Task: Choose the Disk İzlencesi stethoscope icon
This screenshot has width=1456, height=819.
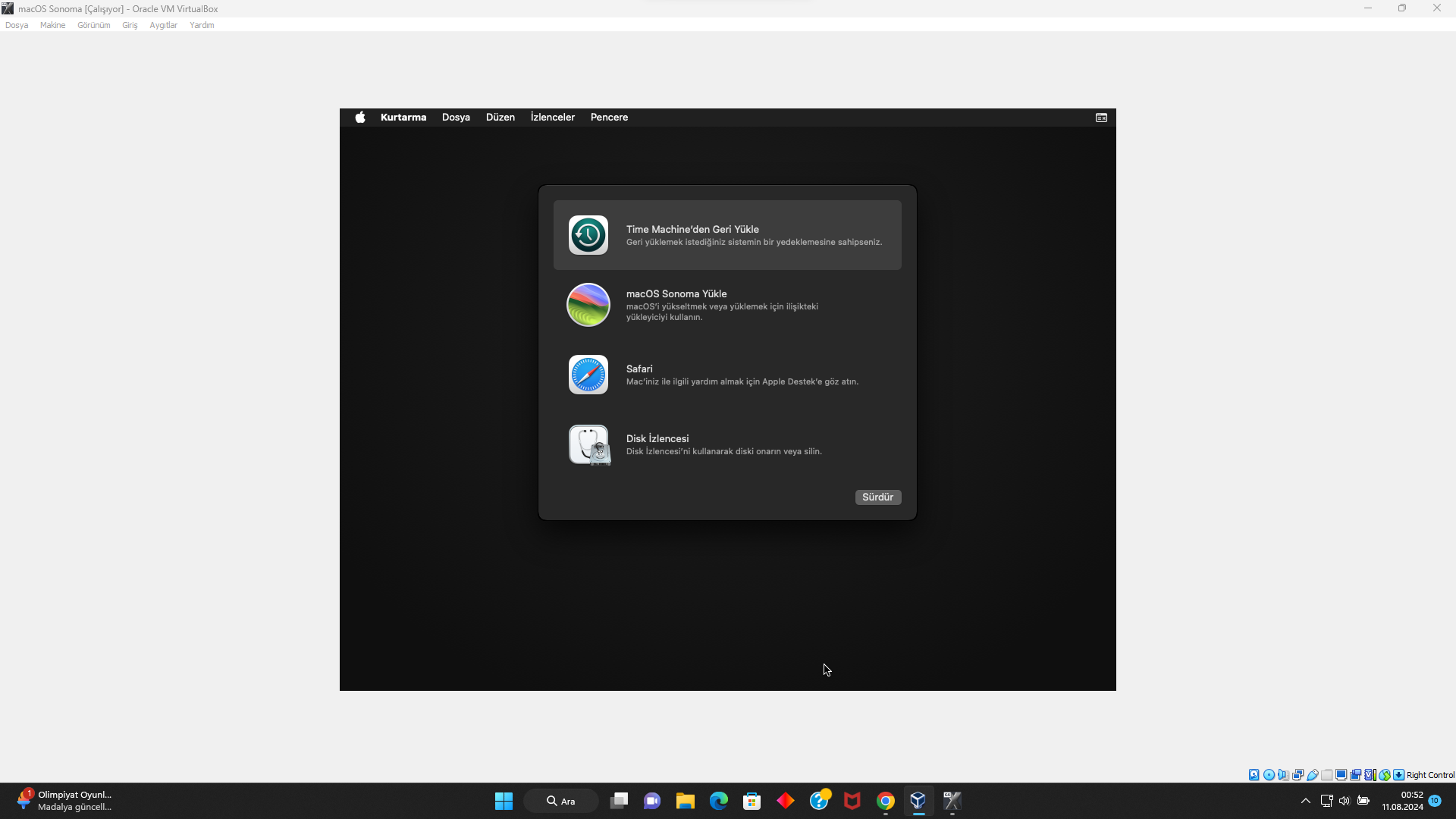Action: (x=589, y=444)
